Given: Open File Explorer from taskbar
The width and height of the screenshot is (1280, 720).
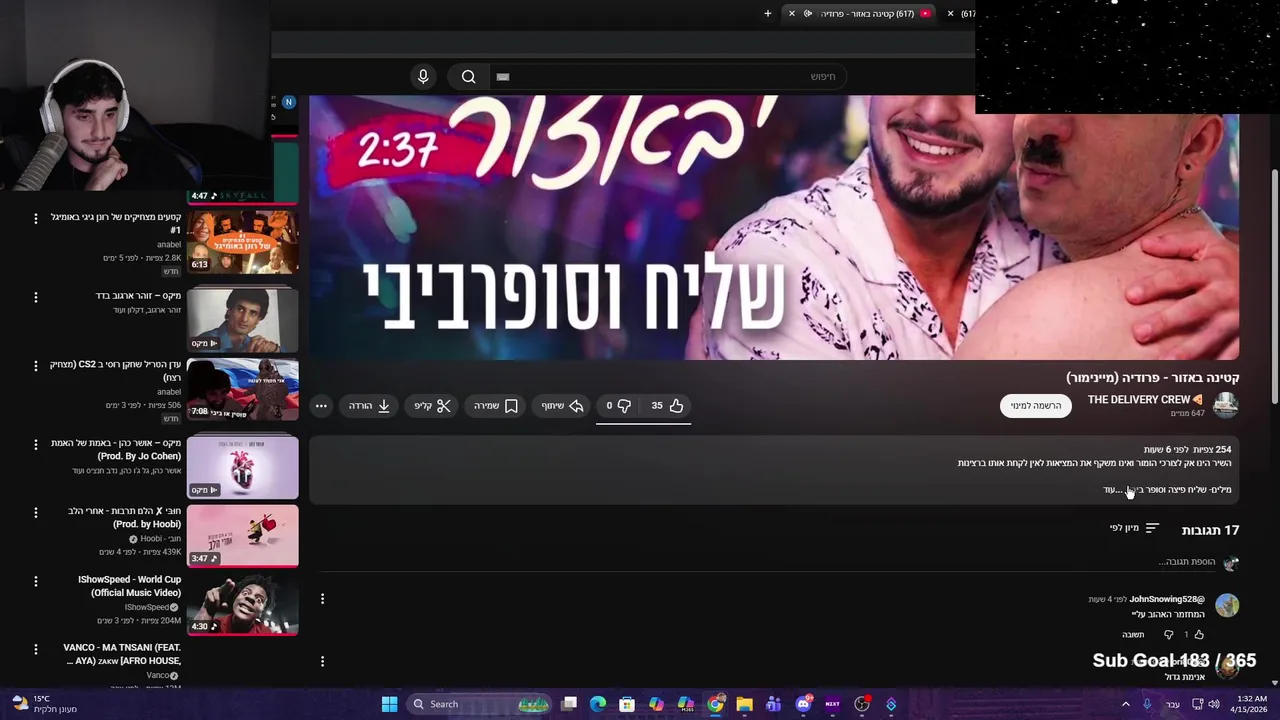Looking at the screenshot, I should 744,704.
